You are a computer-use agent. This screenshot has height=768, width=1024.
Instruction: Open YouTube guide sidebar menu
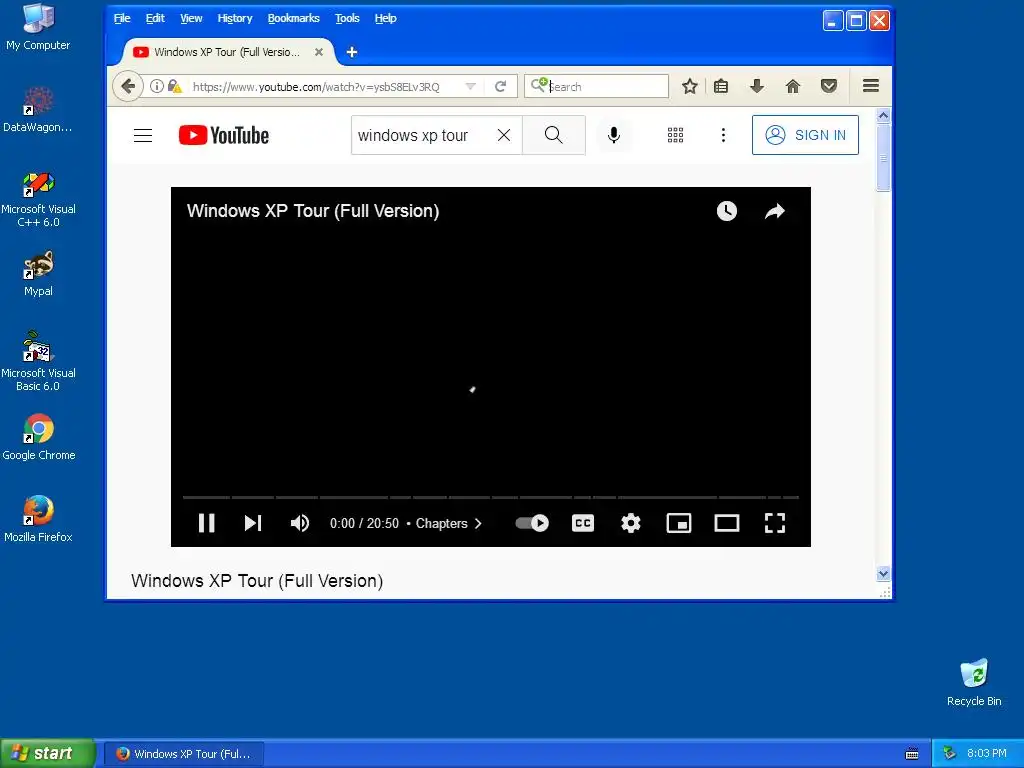[143, 135]
